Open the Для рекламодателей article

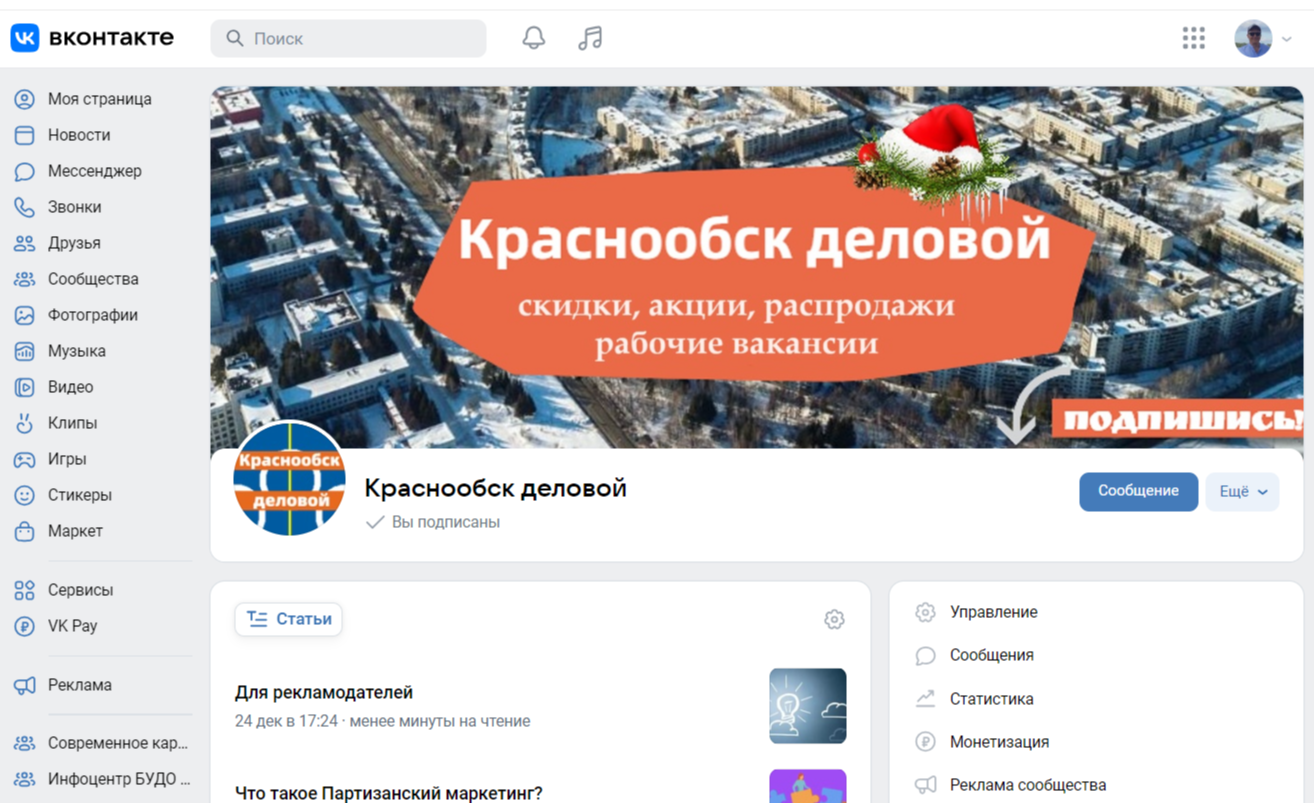(x=324, y=693)
